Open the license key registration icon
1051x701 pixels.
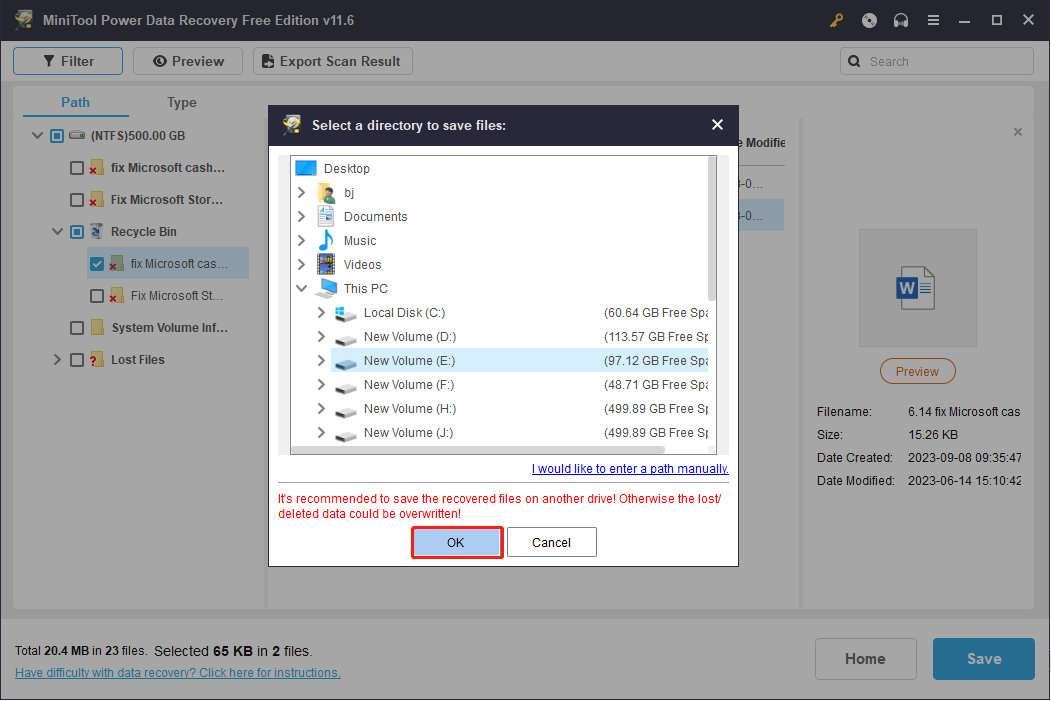pyautogui.click(x=836, y=20)
